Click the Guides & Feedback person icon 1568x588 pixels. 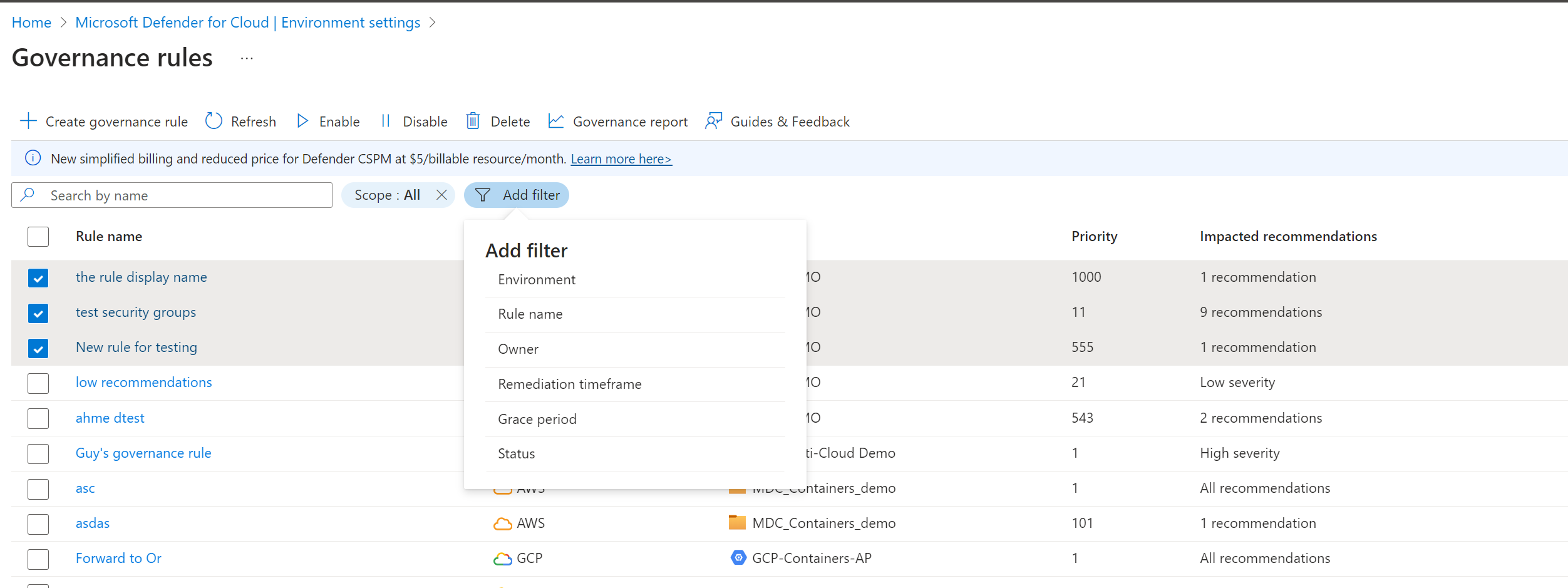[714, 121]
